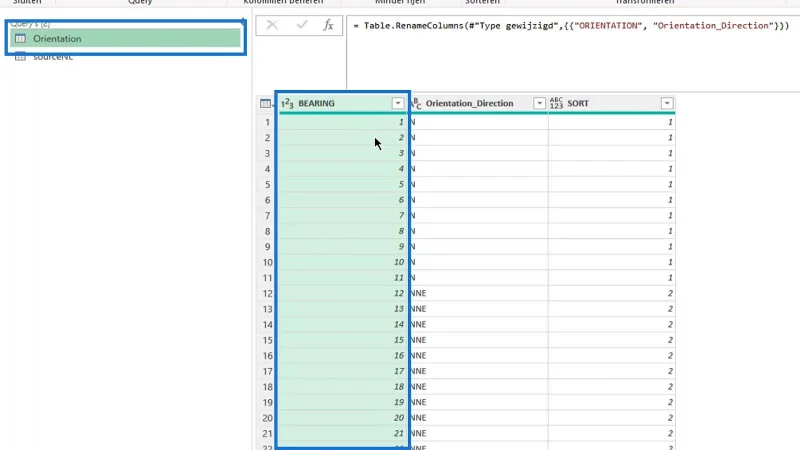Viewport: 800px width, 450px height.
Task: Select row number 16
Action: coord(267,356)
